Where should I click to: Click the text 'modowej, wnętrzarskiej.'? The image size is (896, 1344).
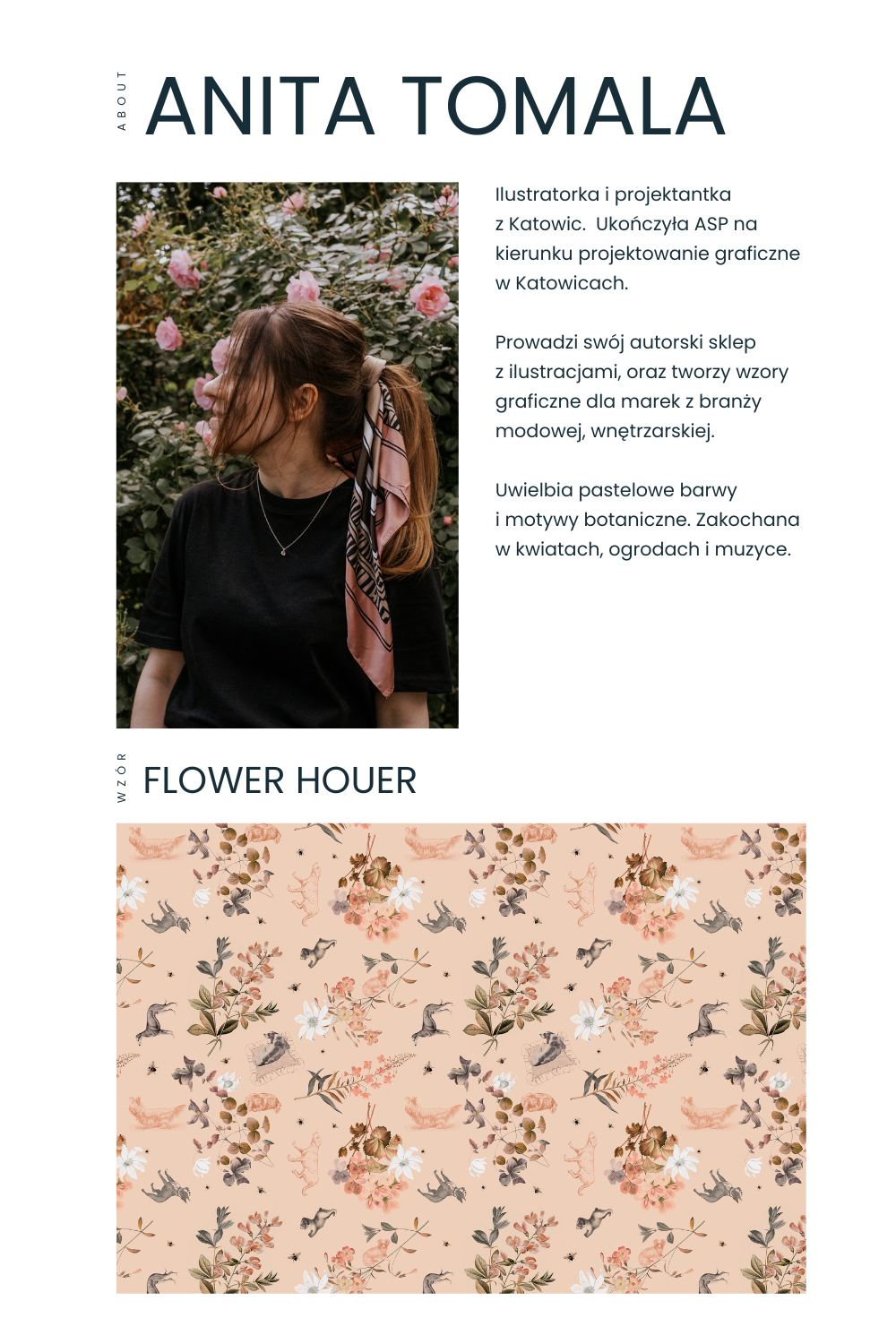[605, 431]
